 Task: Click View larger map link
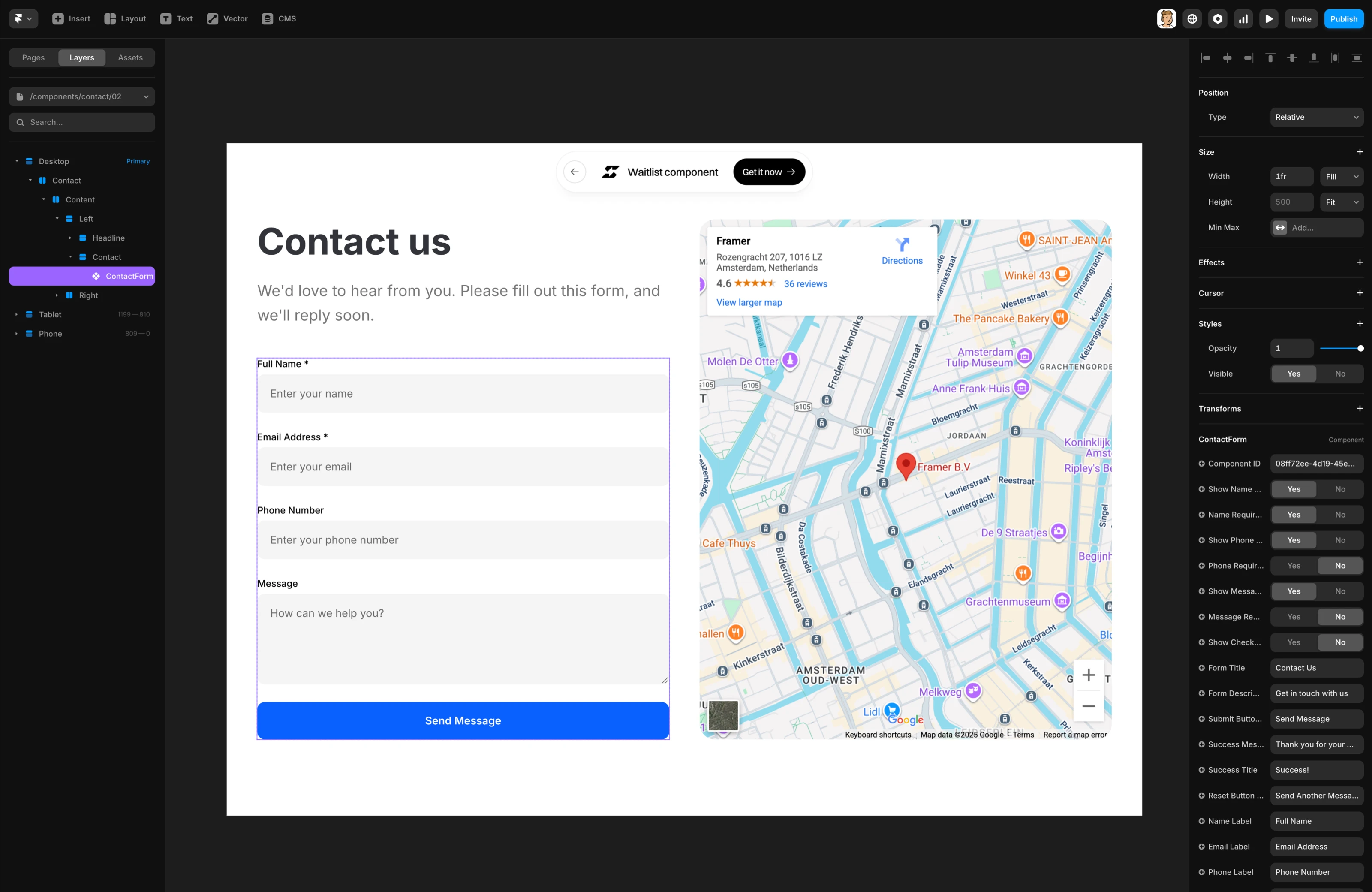[749, 303]
